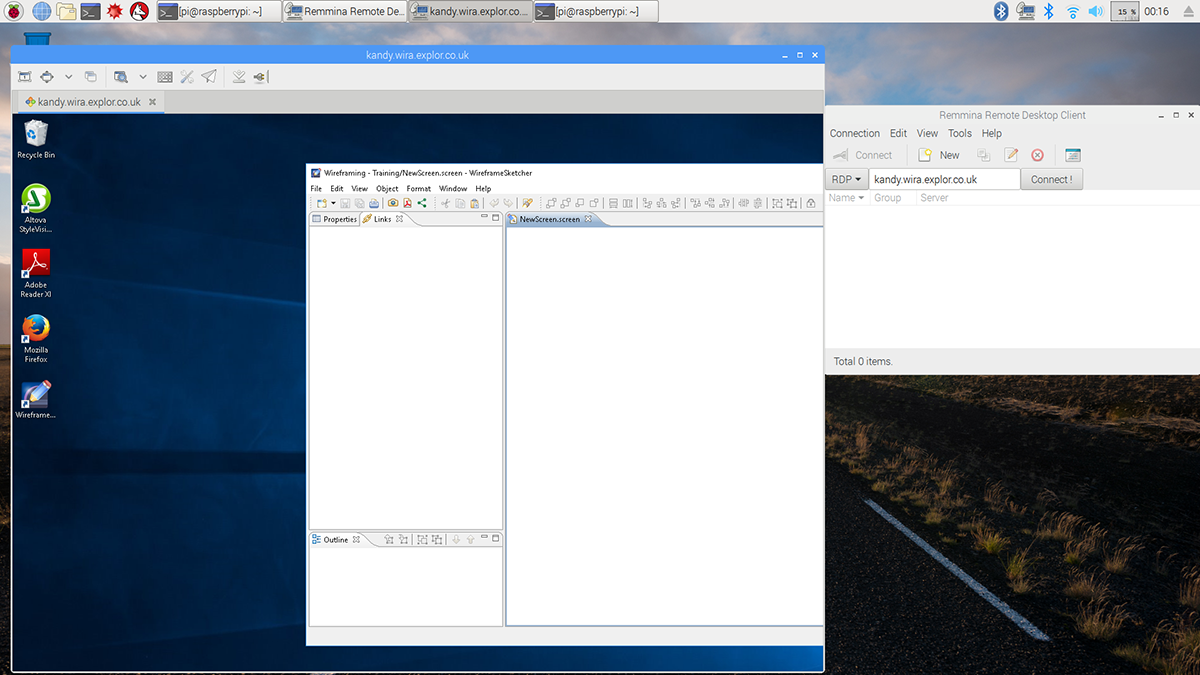Open the scaling options dropdown arrow

click(68, 77)
